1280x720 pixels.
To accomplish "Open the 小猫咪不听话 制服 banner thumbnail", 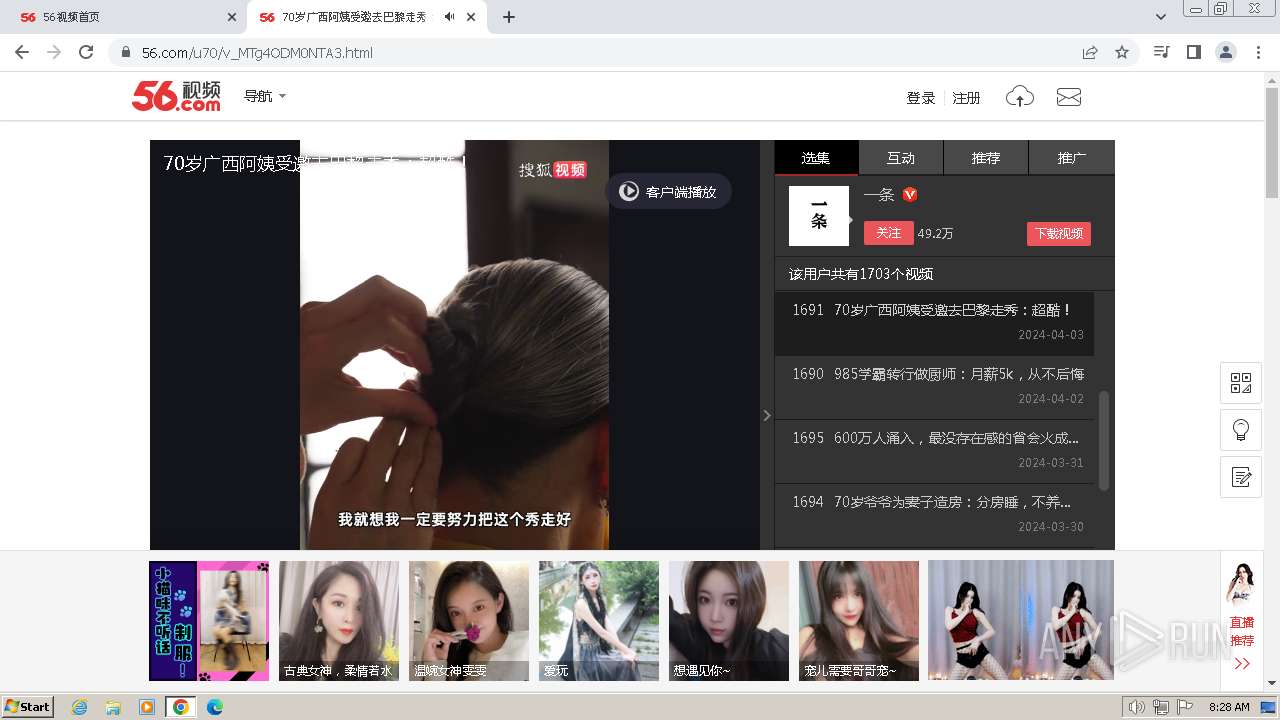I will [209, 620].
